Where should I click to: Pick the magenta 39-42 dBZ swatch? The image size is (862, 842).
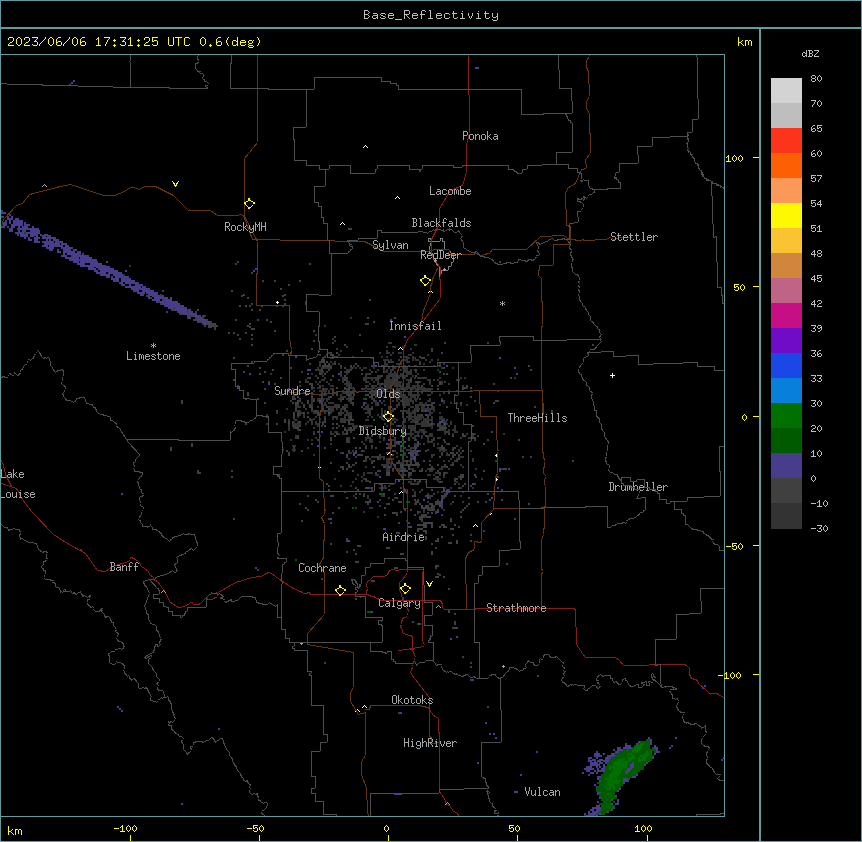pyautogui.click(x=786, y=315)
